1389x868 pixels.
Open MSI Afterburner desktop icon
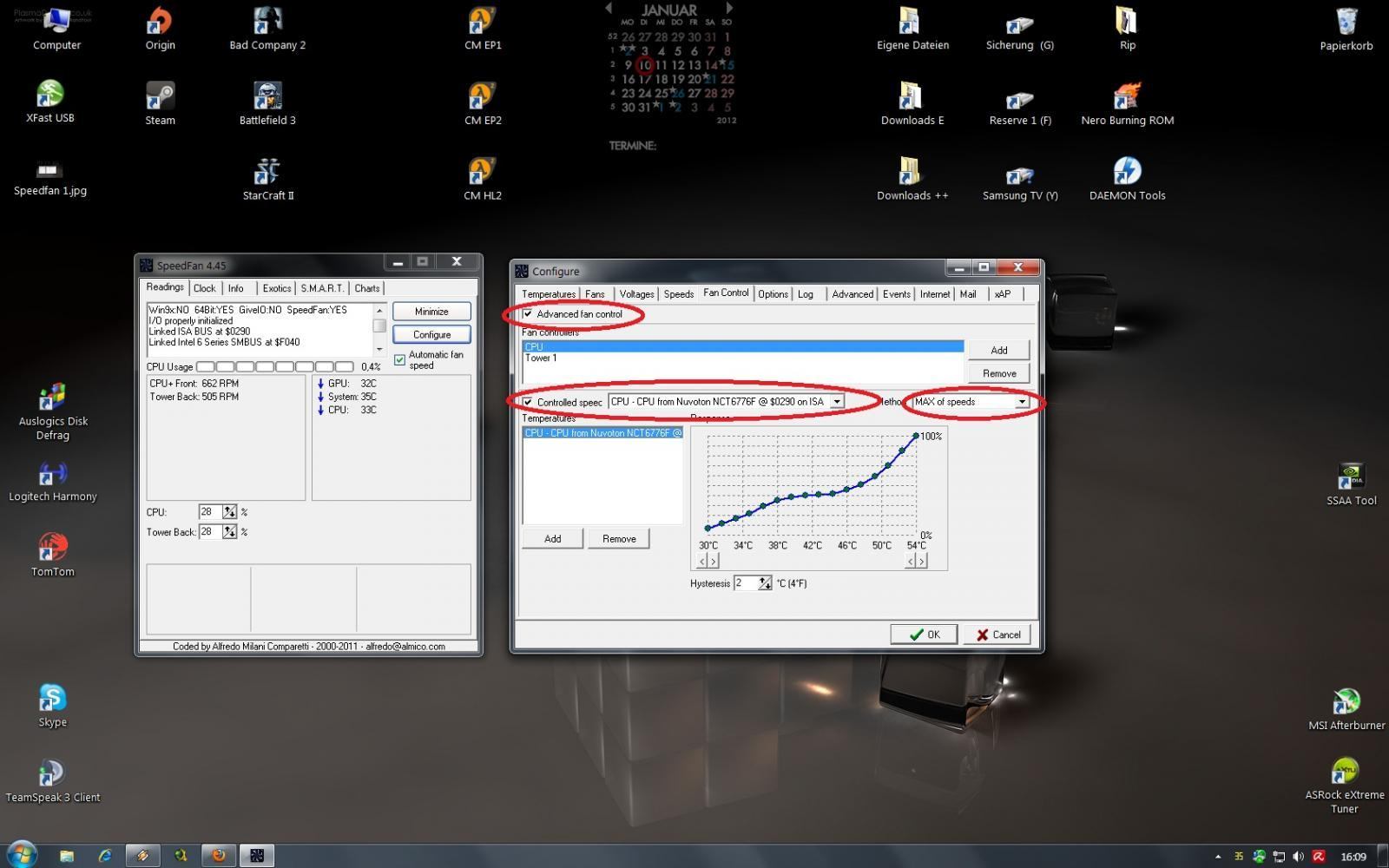click(1346, 708)
